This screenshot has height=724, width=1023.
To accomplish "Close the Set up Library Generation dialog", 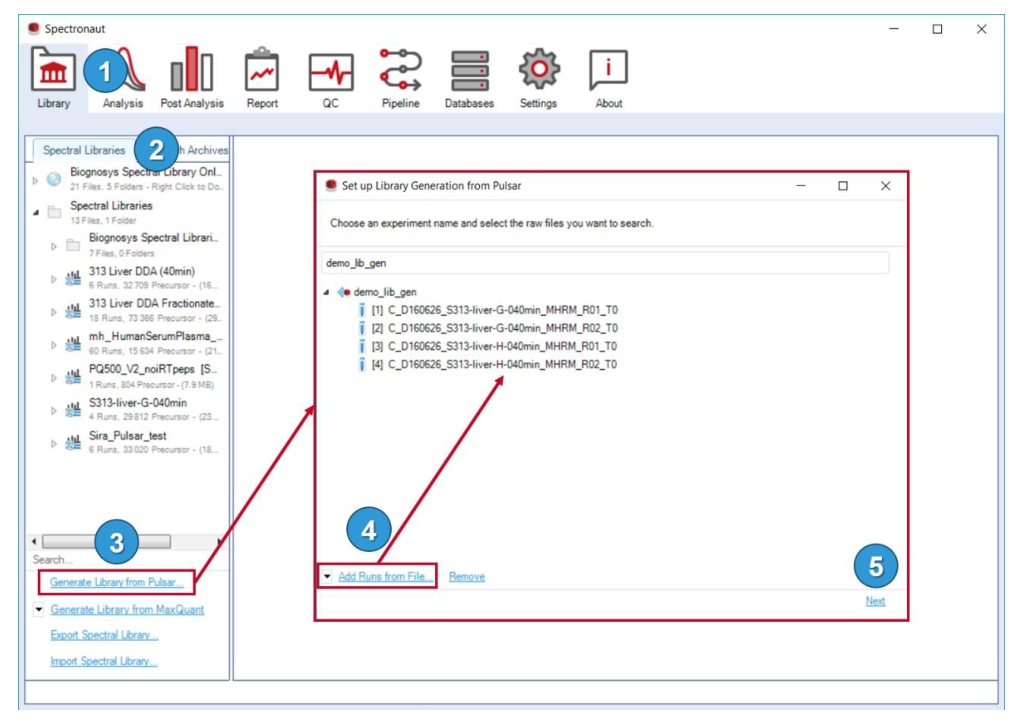I will pos(885,186).
